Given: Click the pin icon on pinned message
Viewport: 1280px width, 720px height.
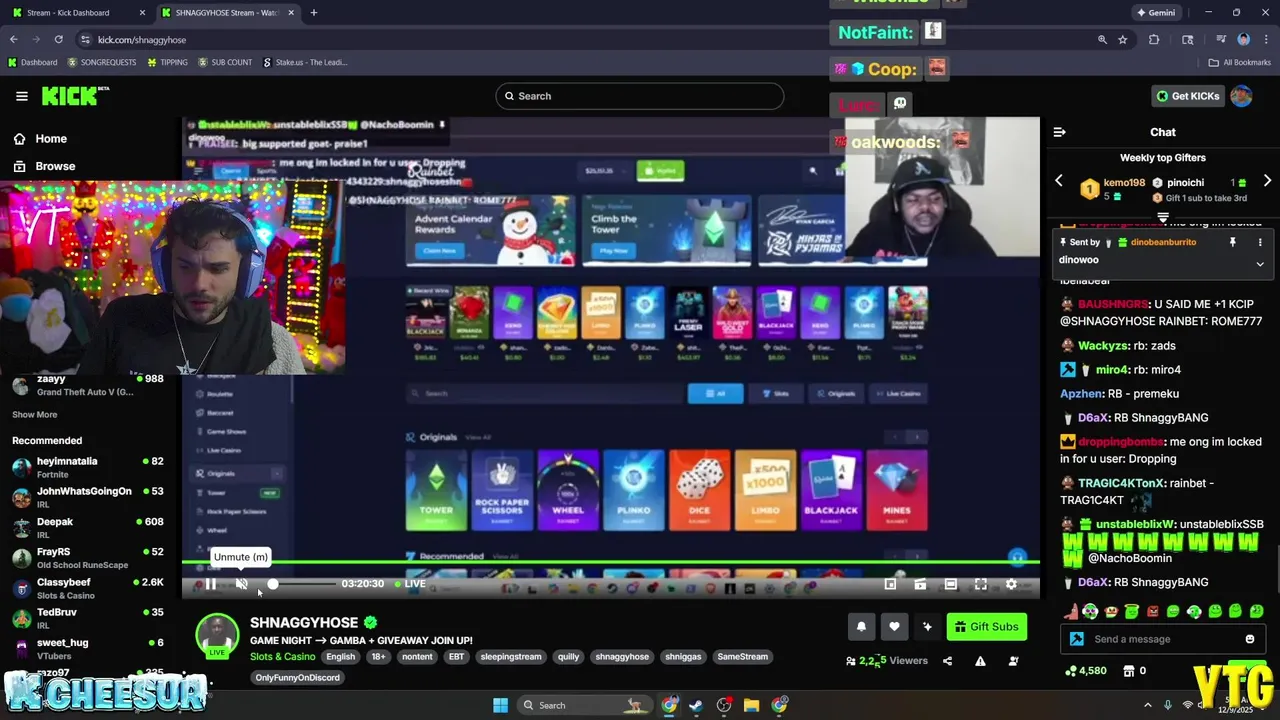Looking at the screenshot, I should [1233, 242].
